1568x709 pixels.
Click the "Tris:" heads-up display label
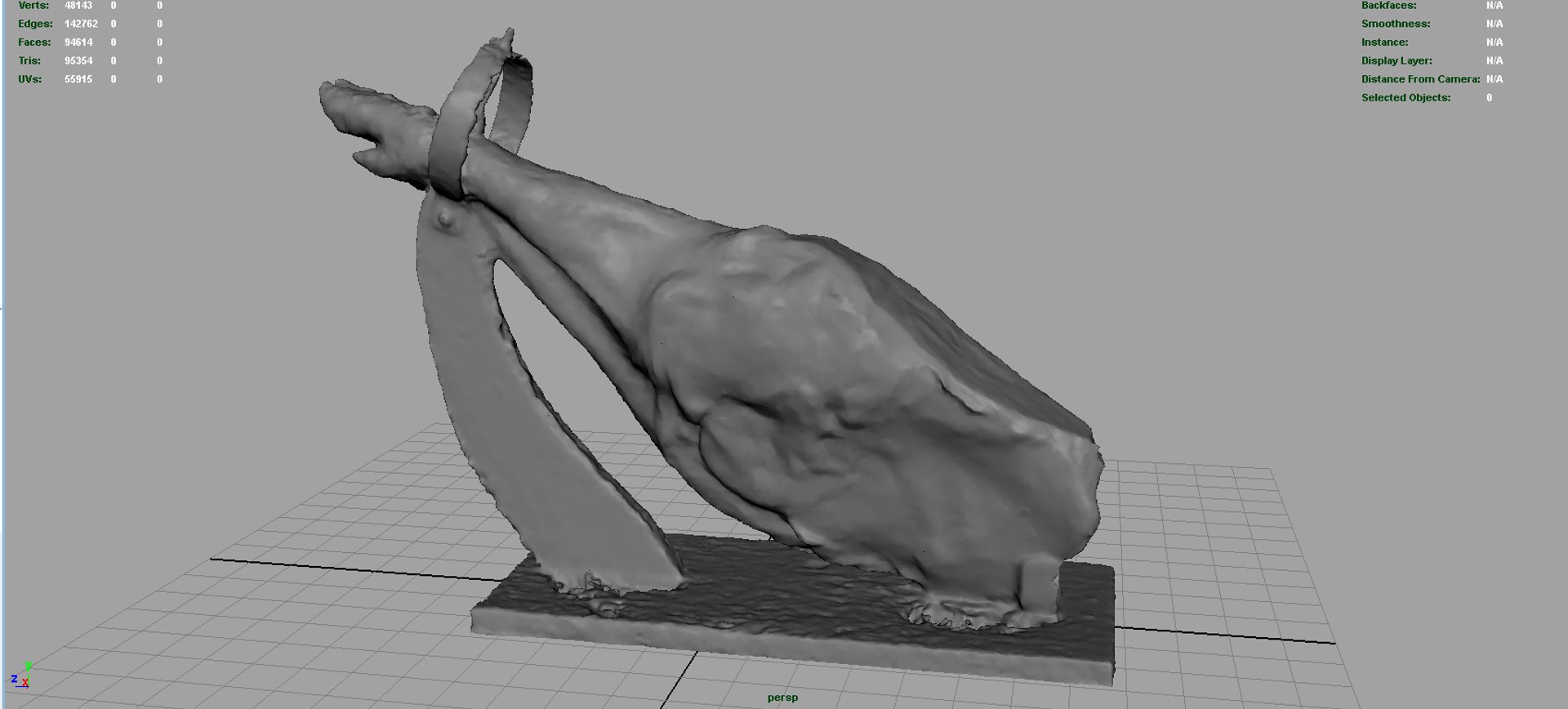[30, 60]
